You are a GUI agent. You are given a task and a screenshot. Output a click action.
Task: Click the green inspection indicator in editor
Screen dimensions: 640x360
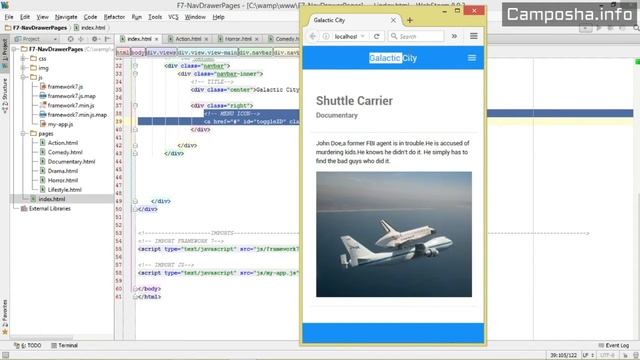coord(637,62)
